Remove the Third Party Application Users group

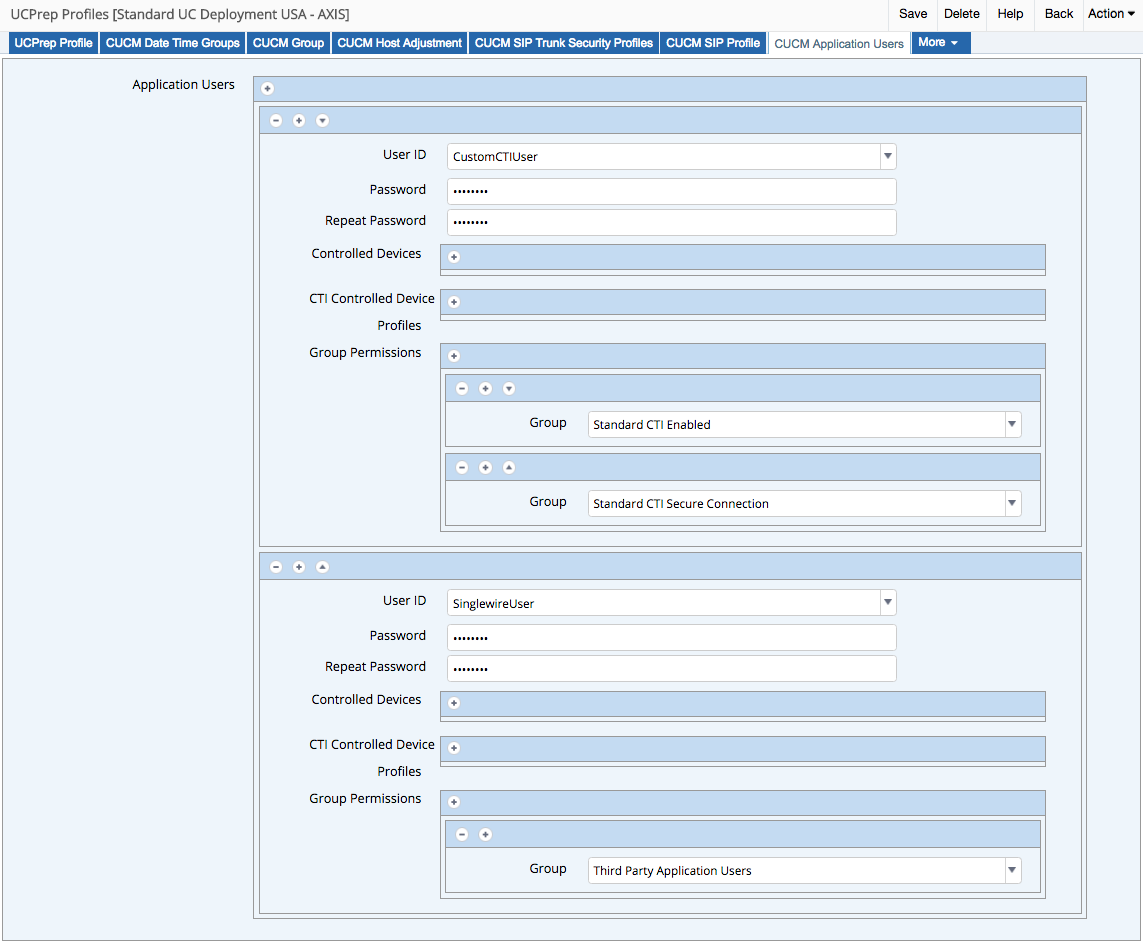462,834
